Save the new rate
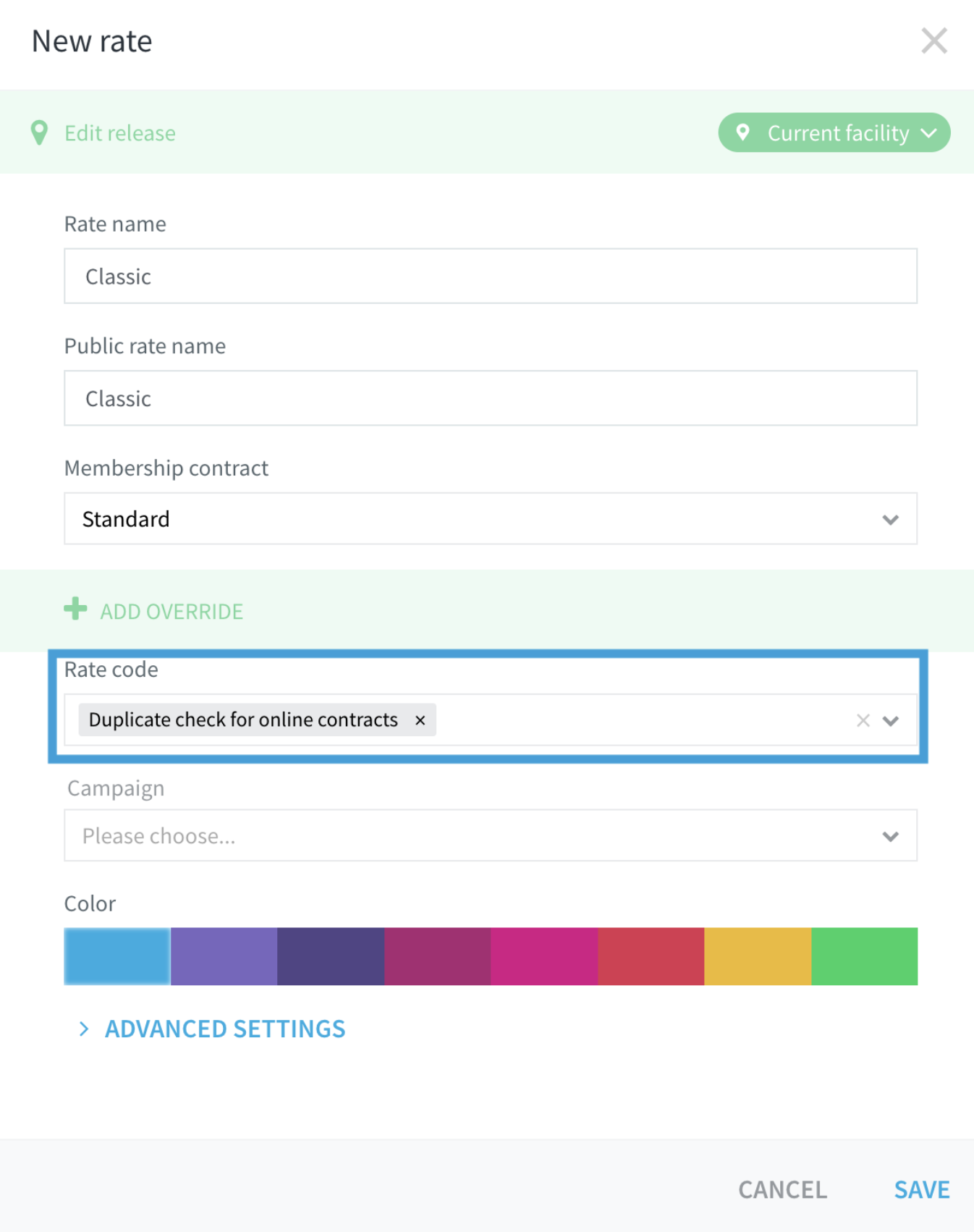 pyautogui.click(x=921, y=1190)
